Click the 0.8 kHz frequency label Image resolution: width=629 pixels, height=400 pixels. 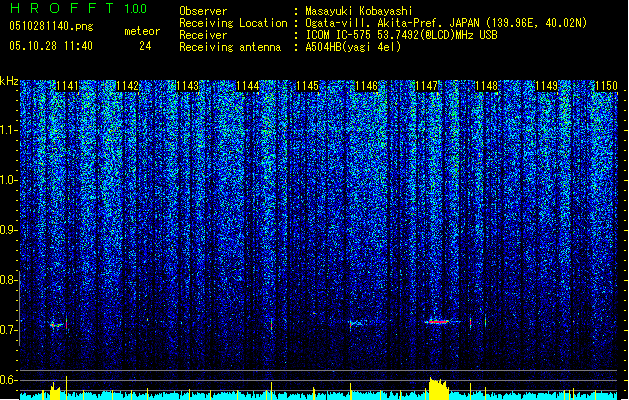(9, 280)
